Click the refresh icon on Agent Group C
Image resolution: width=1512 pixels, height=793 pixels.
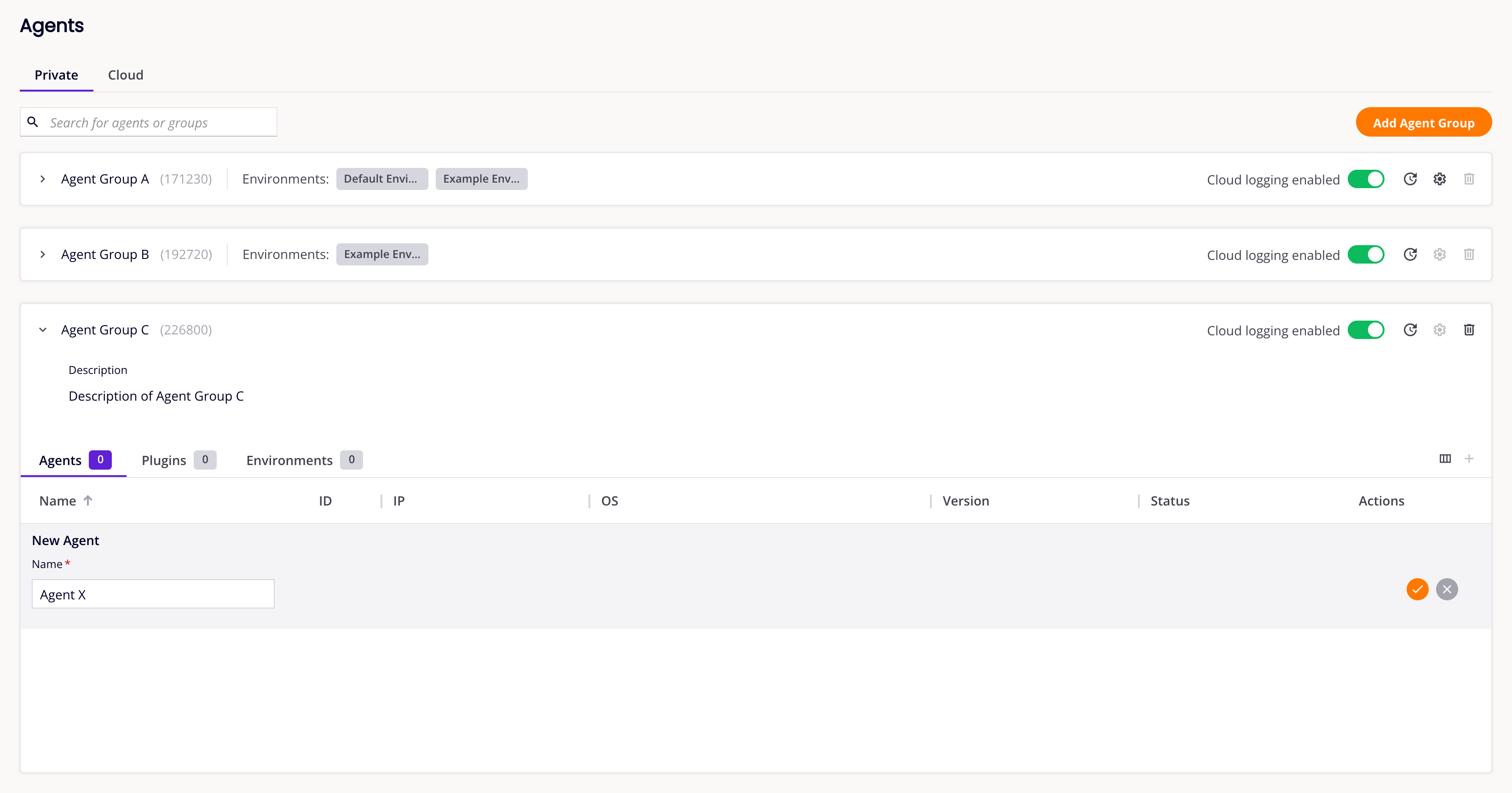(1410, 330)
